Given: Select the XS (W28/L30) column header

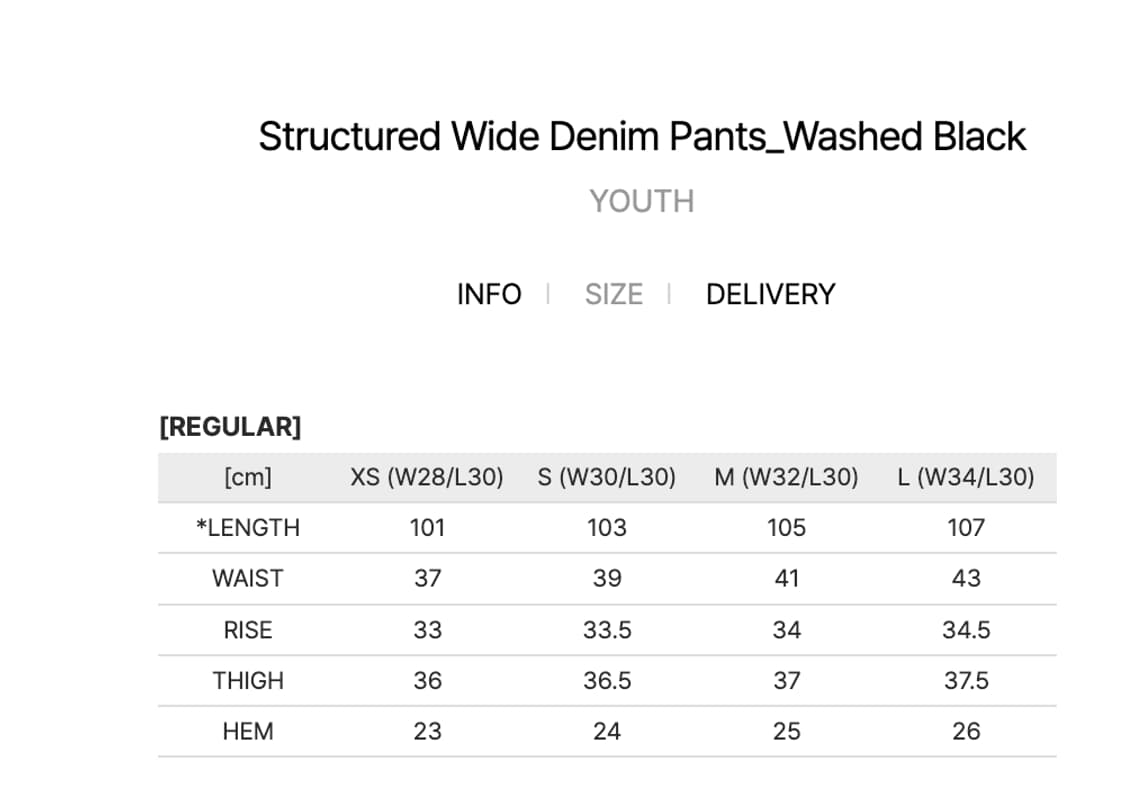Looking at the screenshot, I should 427,477.
